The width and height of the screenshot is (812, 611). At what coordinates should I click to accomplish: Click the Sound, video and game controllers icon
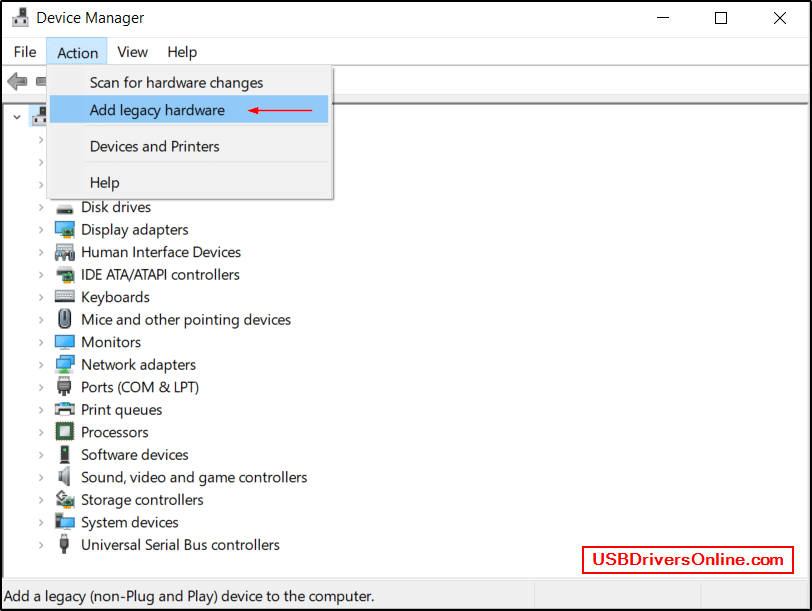pyautogui.click(x=65, y=477)
